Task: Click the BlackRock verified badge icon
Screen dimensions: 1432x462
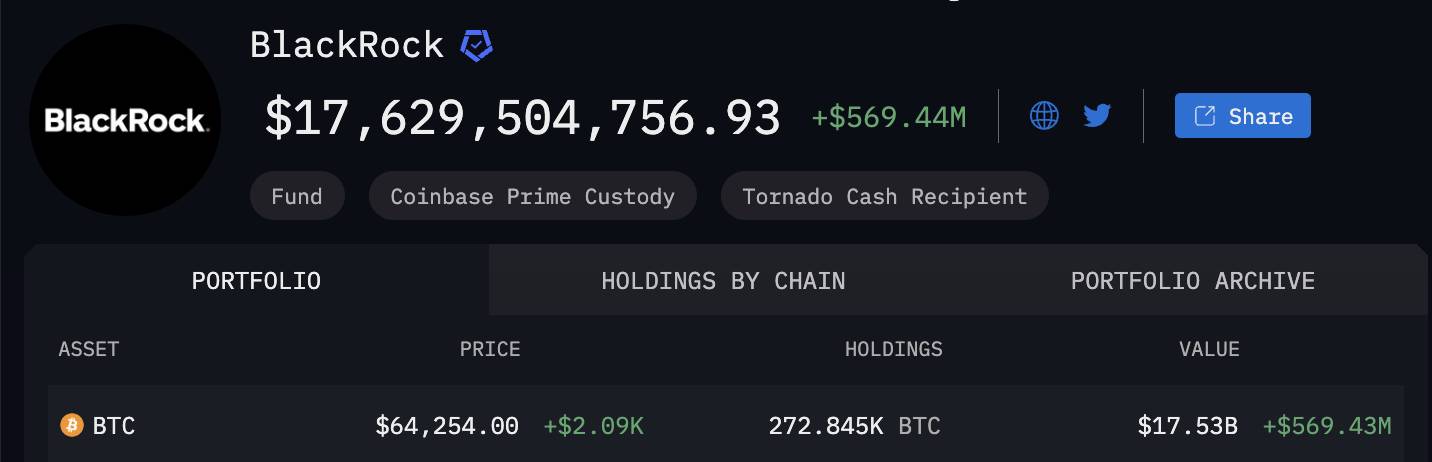Action: (476, 46)
